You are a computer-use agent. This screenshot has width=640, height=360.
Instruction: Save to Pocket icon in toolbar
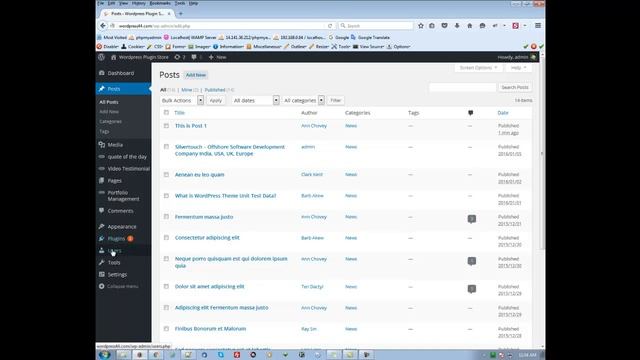click(x=444, y=26)
